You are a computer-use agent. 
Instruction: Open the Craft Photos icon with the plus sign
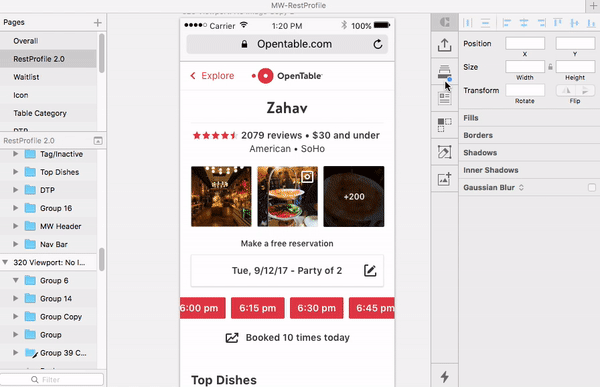[445, 179]
